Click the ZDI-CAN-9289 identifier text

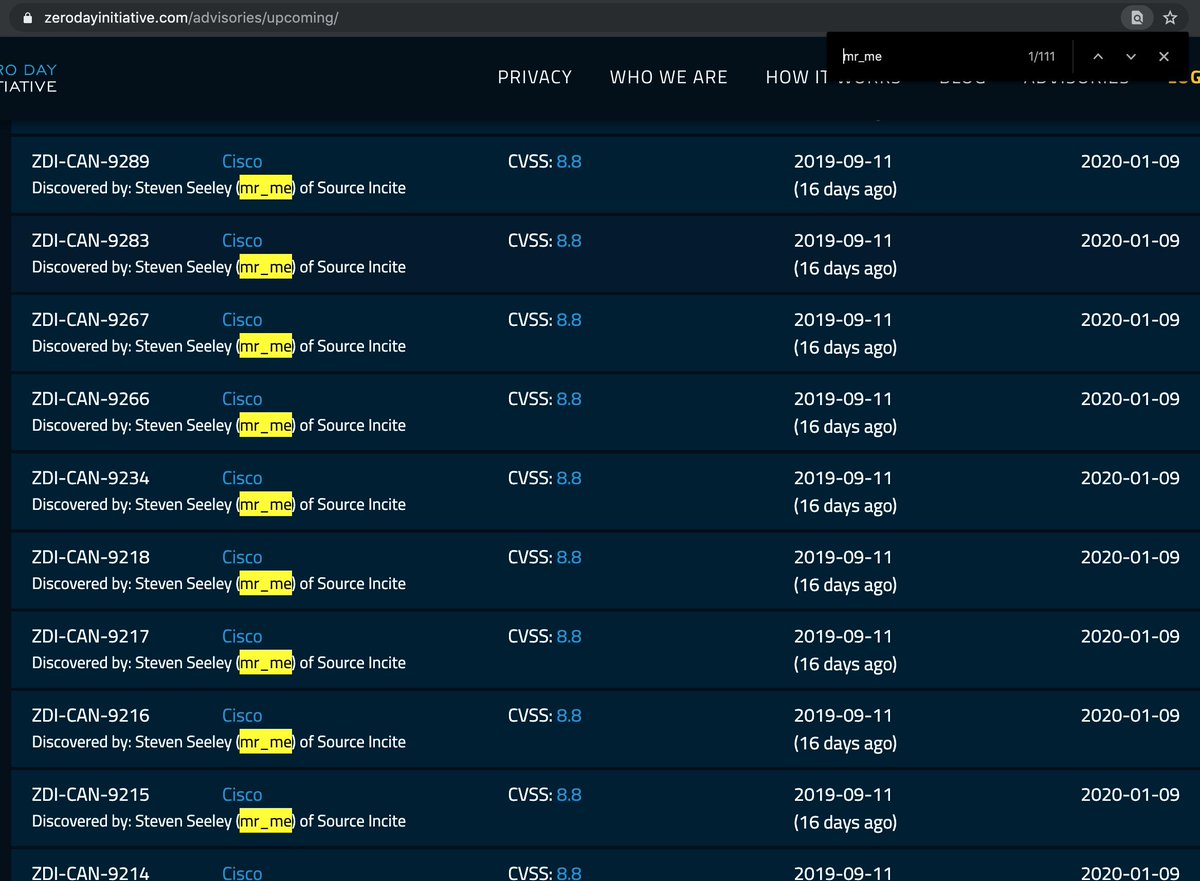coord(91,161)
